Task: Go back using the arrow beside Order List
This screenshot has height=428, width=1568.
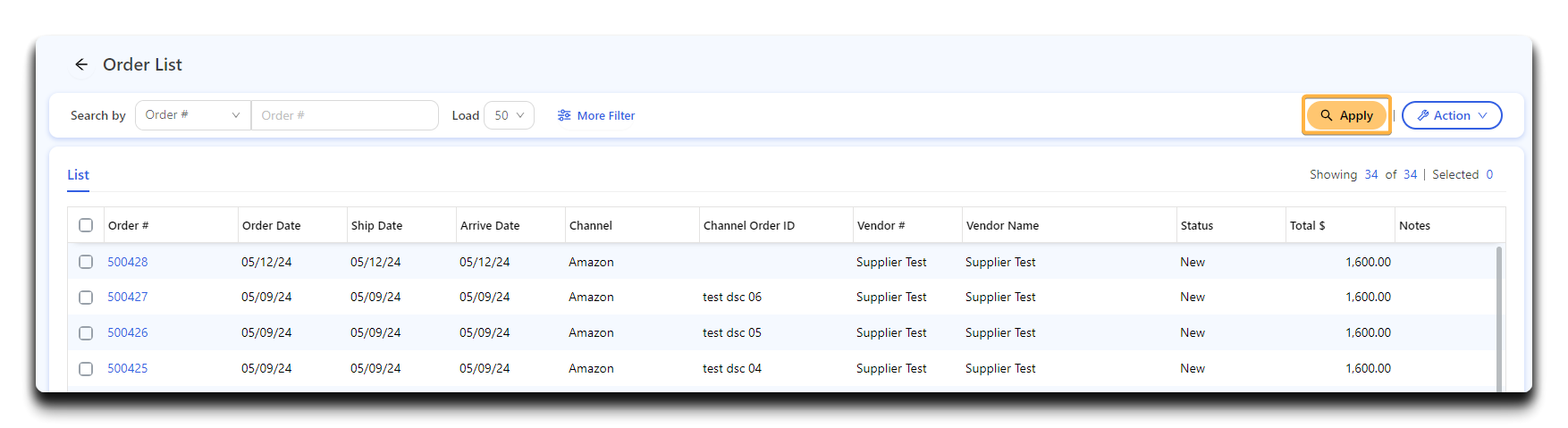Action: pos(81,64)
